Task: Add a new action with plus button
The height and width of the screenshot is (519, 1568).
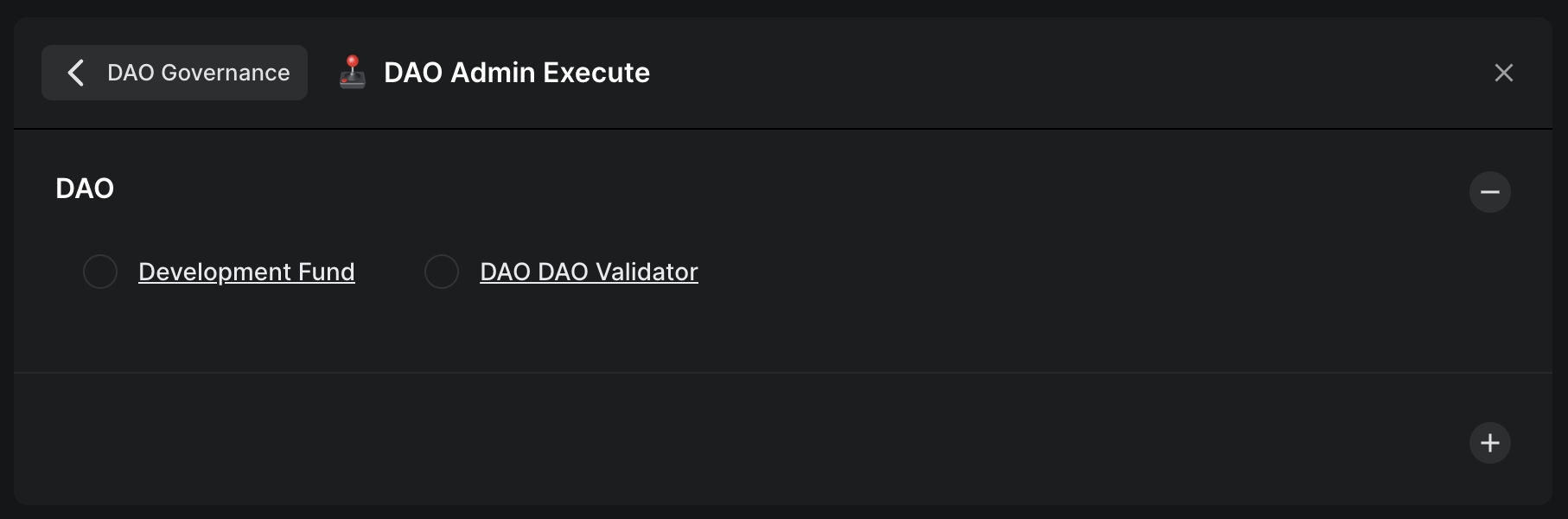Action: click(x=1489, y=443)
